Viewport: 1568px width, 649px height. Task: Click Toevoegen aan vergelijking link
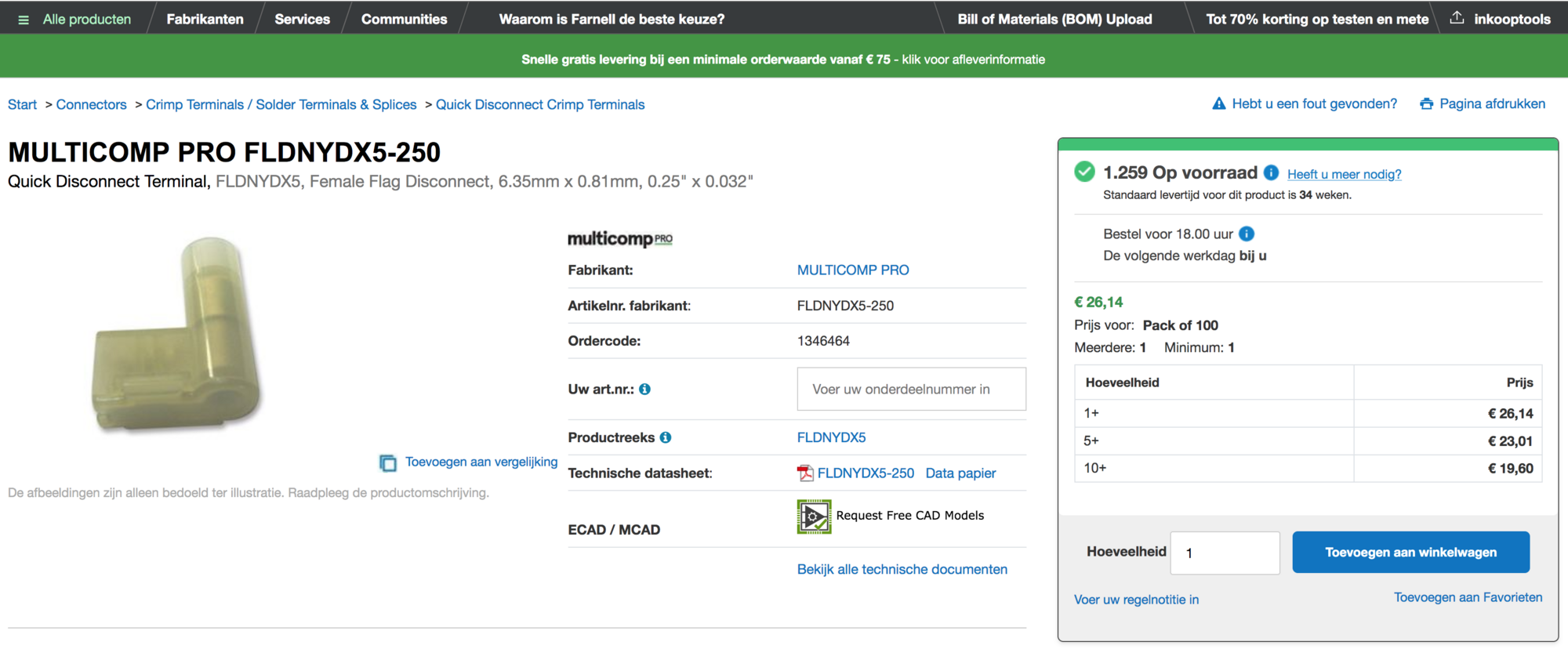tap(481, 462)
